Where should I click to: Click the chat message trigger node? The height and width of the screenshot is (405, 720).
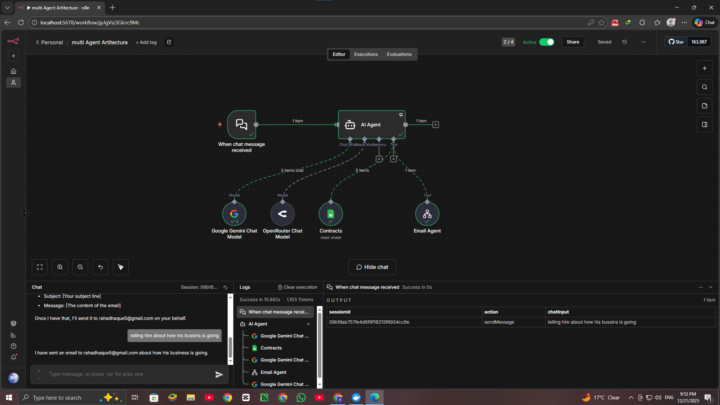coord(241,124)
